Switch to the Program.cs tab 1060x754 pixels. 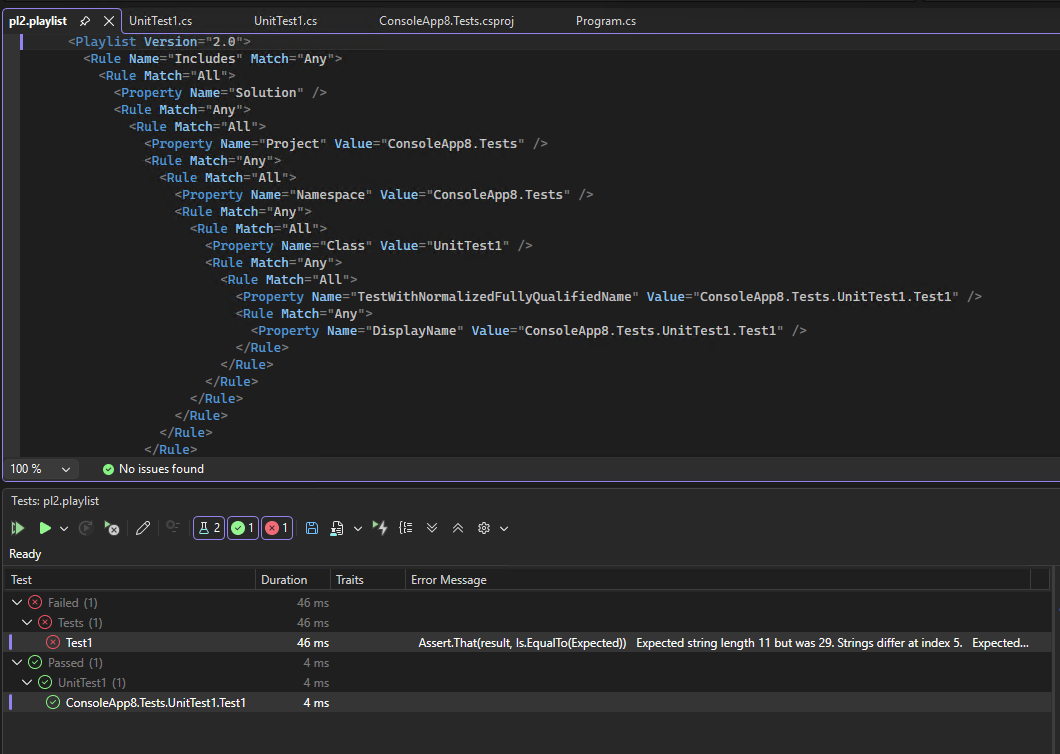pos(605,20)
